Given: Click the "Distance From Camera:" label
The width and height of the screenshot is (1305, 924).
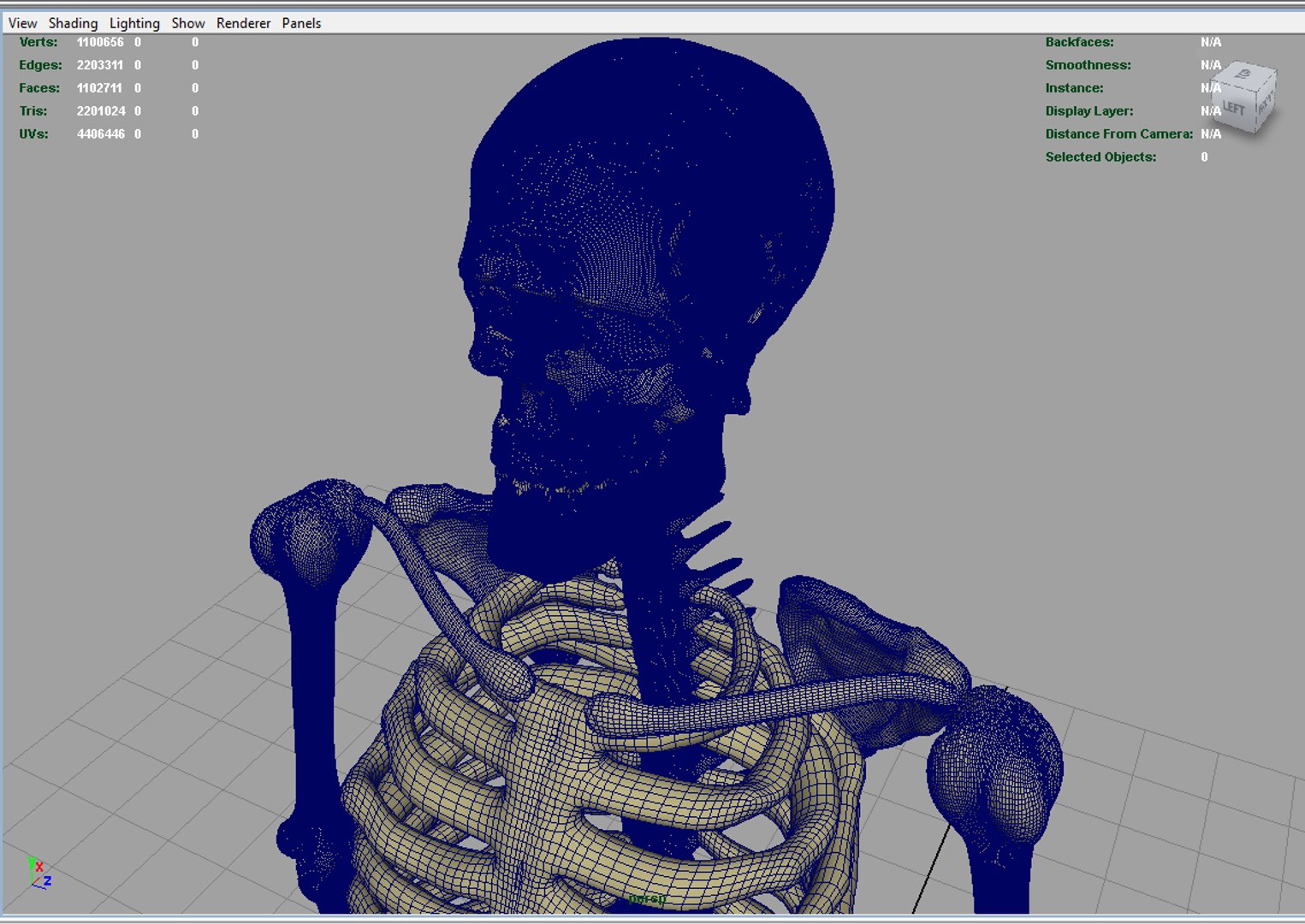Looking at the screenshot, I should pos(1119,134).
